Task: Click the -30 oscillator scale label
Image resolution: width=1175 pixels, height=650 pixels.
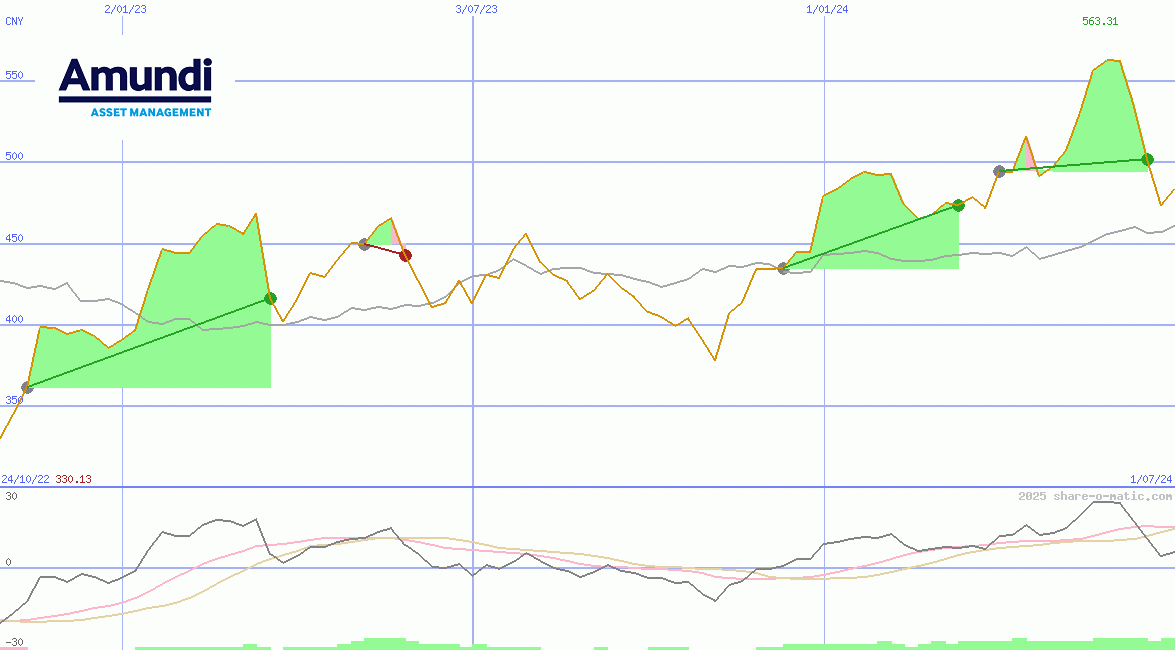Action: (12, 642)
